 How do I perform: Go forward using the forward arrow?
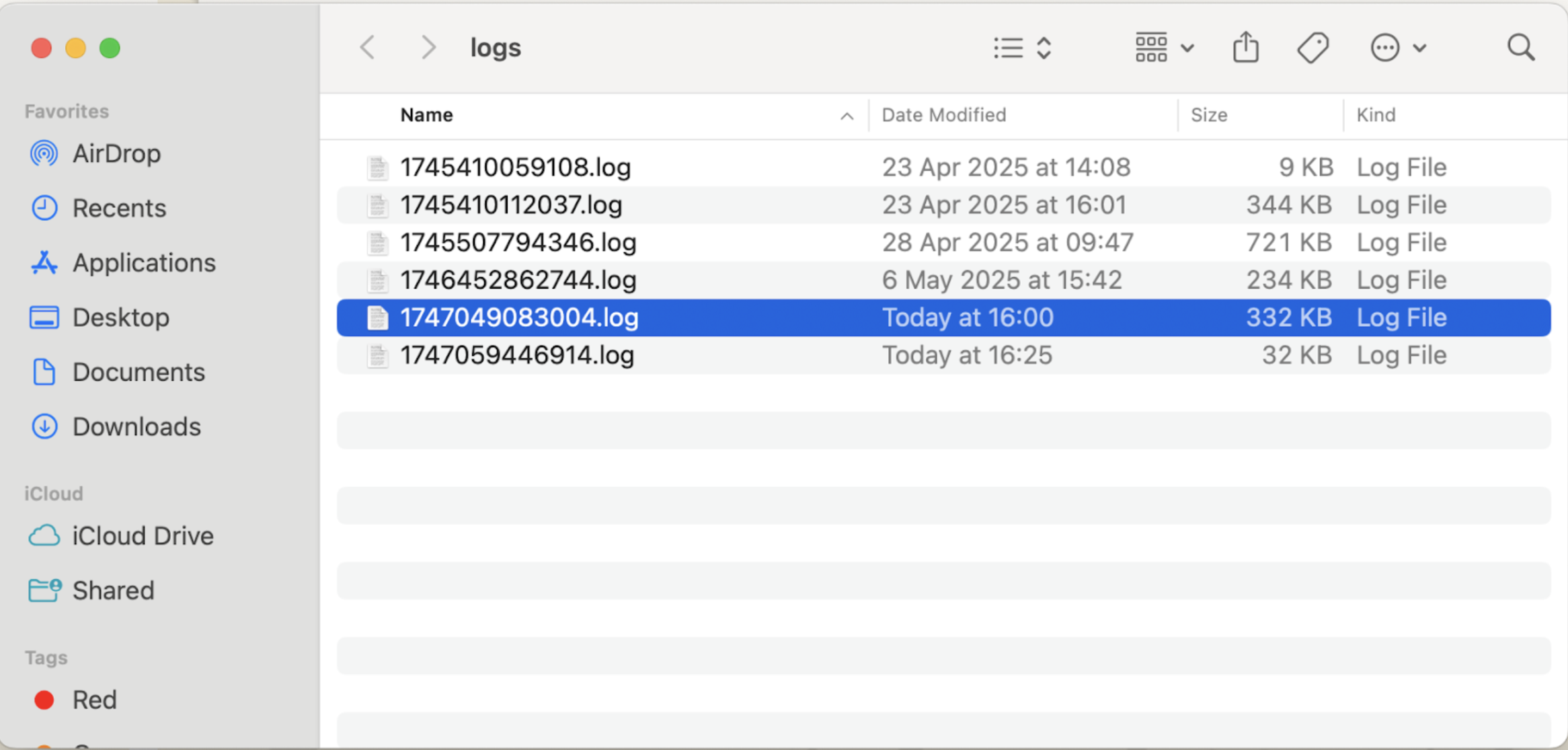click(428, 48)
